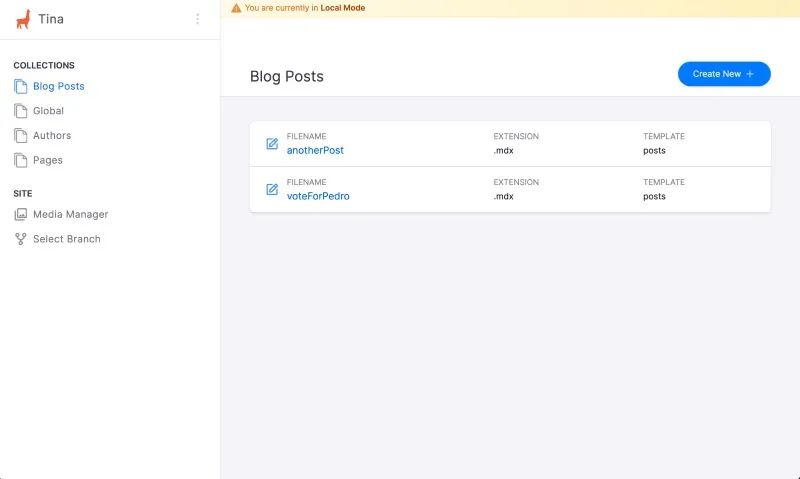The width and height of the screenshot is (800, 479).
Task: Open the Blog Posts collection
Action: point(59,86)
